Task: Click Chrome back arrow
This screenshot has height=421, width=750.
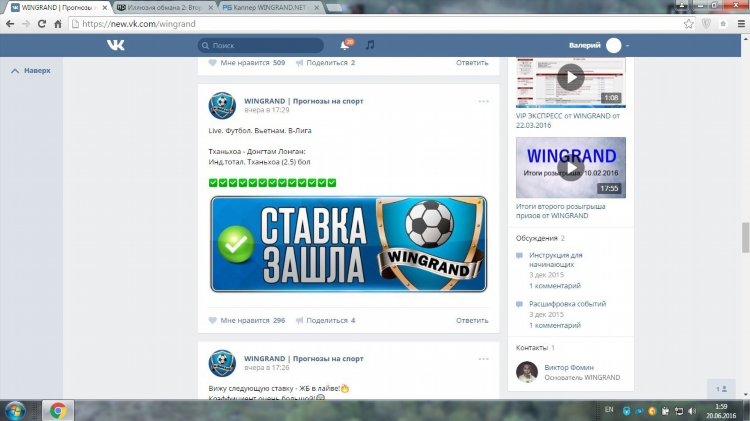Action: [x=10, y=24]
